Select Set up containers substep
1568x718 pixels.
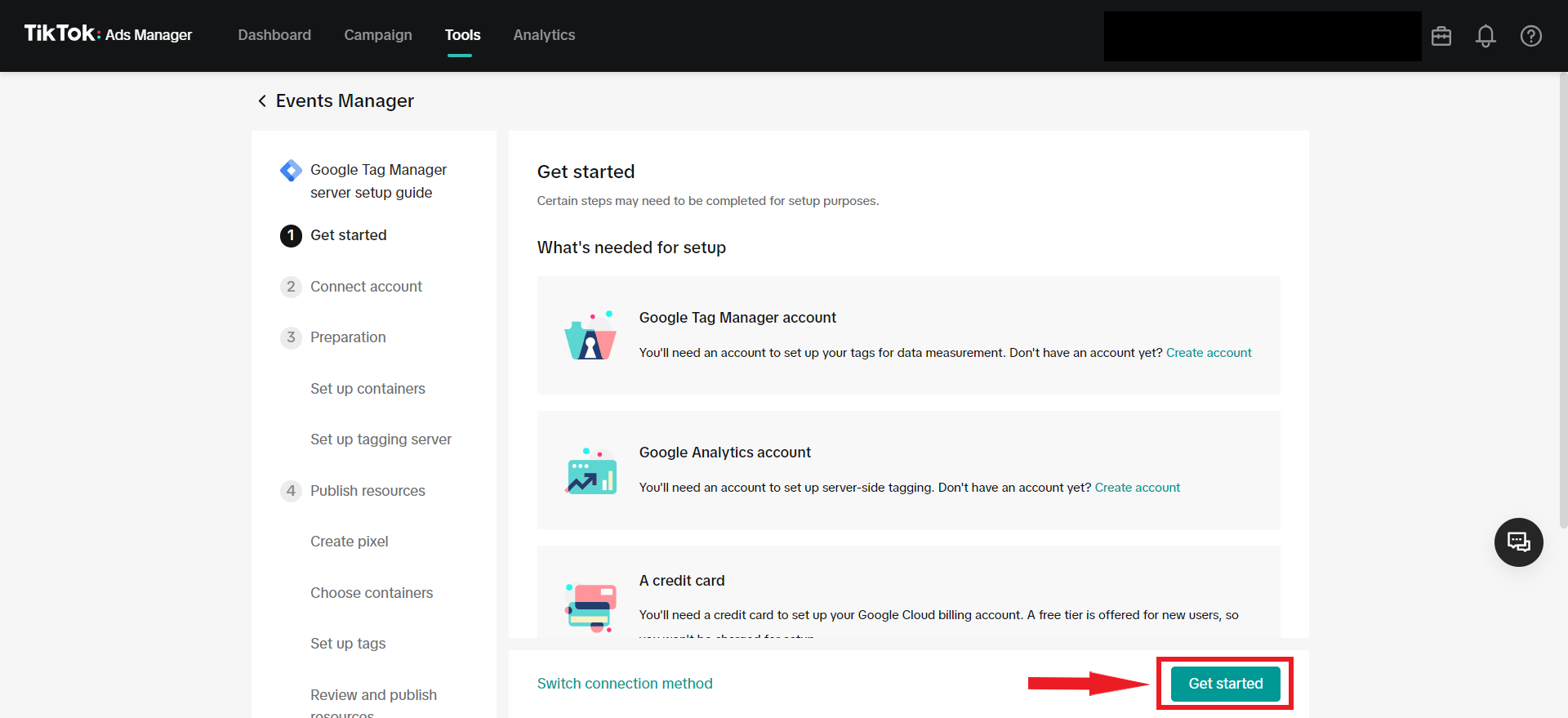(367, 389)
